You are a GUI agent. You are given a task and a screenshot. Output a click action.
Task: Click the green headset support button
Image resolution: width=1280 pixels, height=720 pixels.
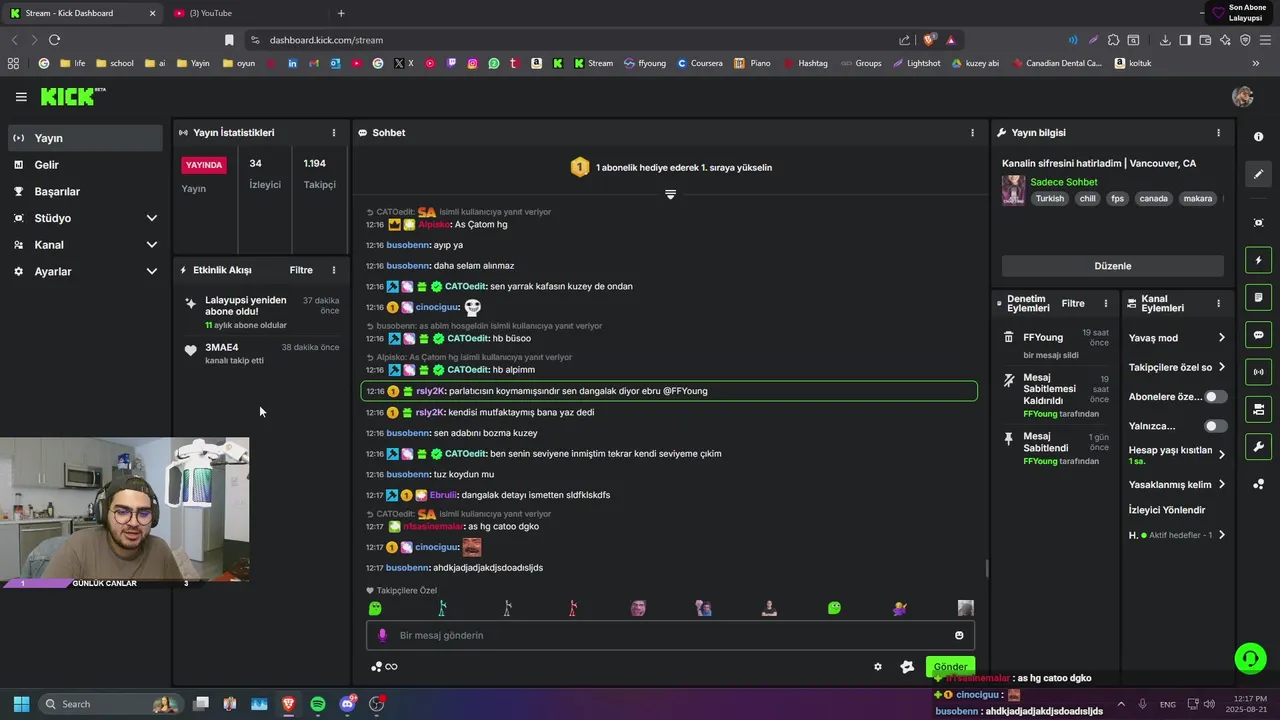click(1250, 658)
